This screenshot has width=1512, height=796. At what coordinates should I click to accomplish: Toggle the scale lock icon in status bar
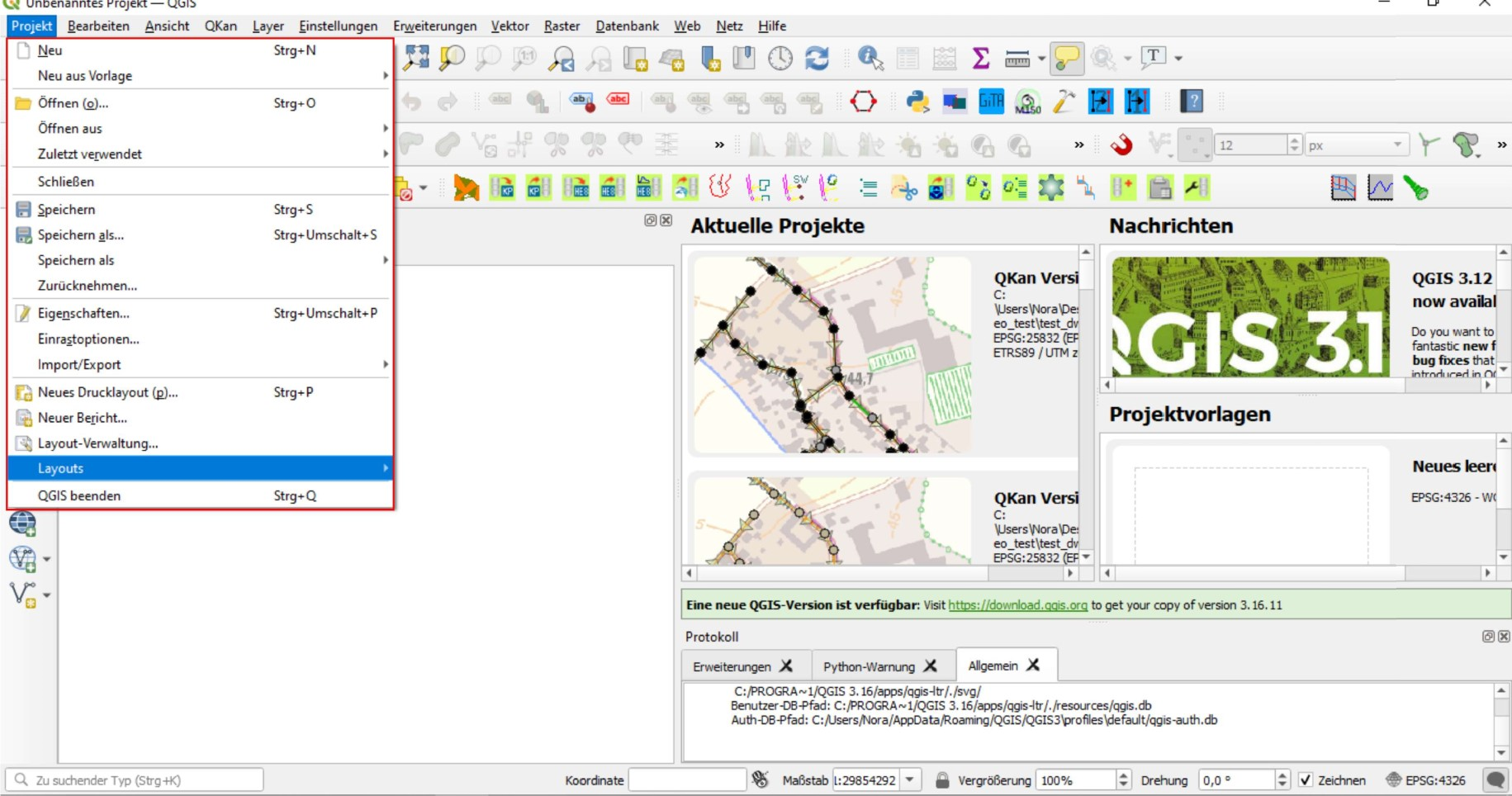click(941, 780)
